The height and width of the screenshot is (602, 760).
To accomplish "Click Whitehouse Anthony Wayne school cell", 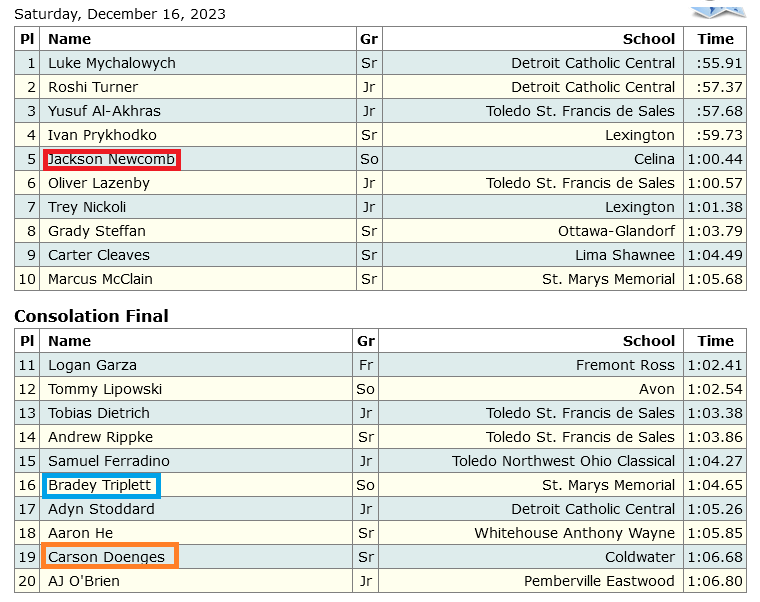I will pyautogui.click(x=574, y=533).
